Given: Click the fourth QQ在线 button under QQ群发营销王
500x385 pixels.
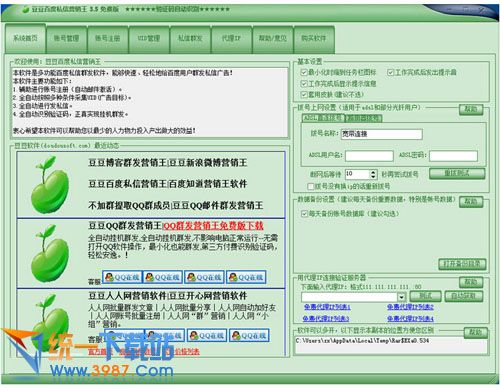Looking at the screenshot, I should click(246, 277).
